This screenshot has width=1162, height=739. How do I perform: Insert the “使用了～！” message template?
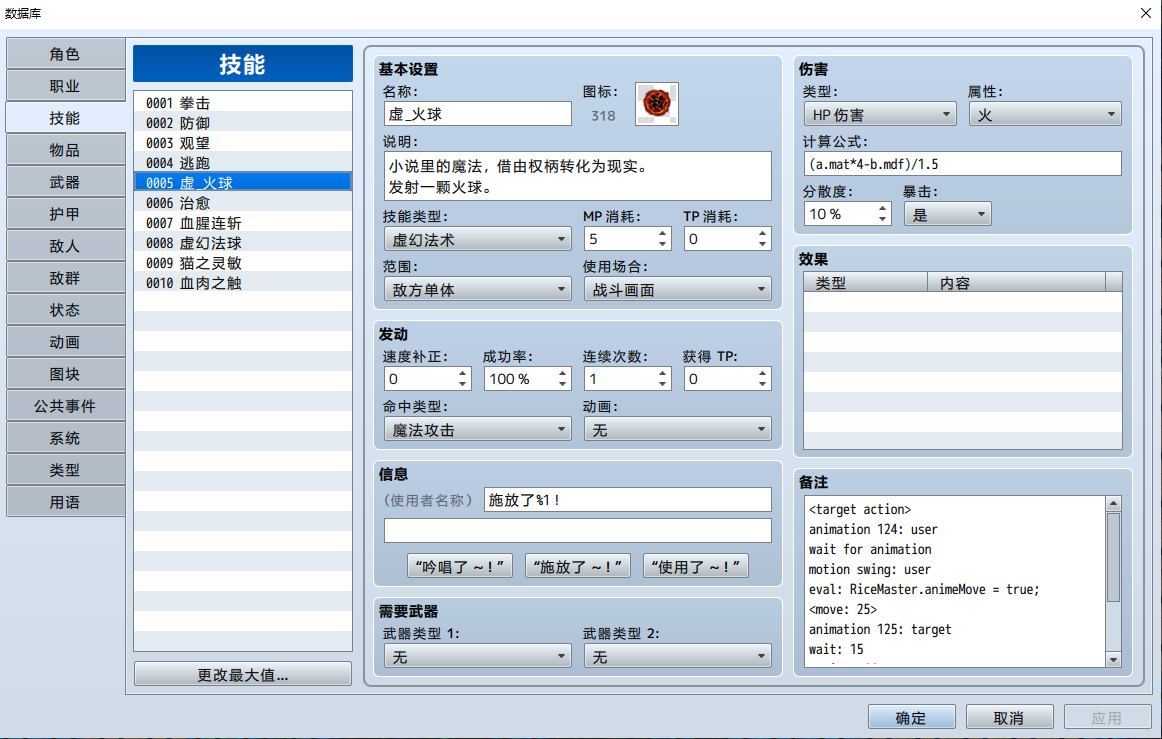[696, 566]
